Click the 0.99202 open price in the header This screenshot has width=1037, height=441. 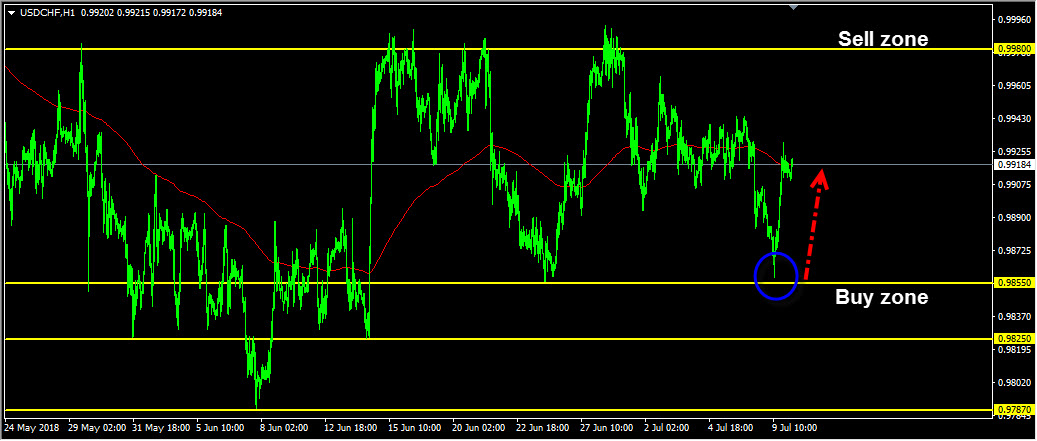click(95, 12)
